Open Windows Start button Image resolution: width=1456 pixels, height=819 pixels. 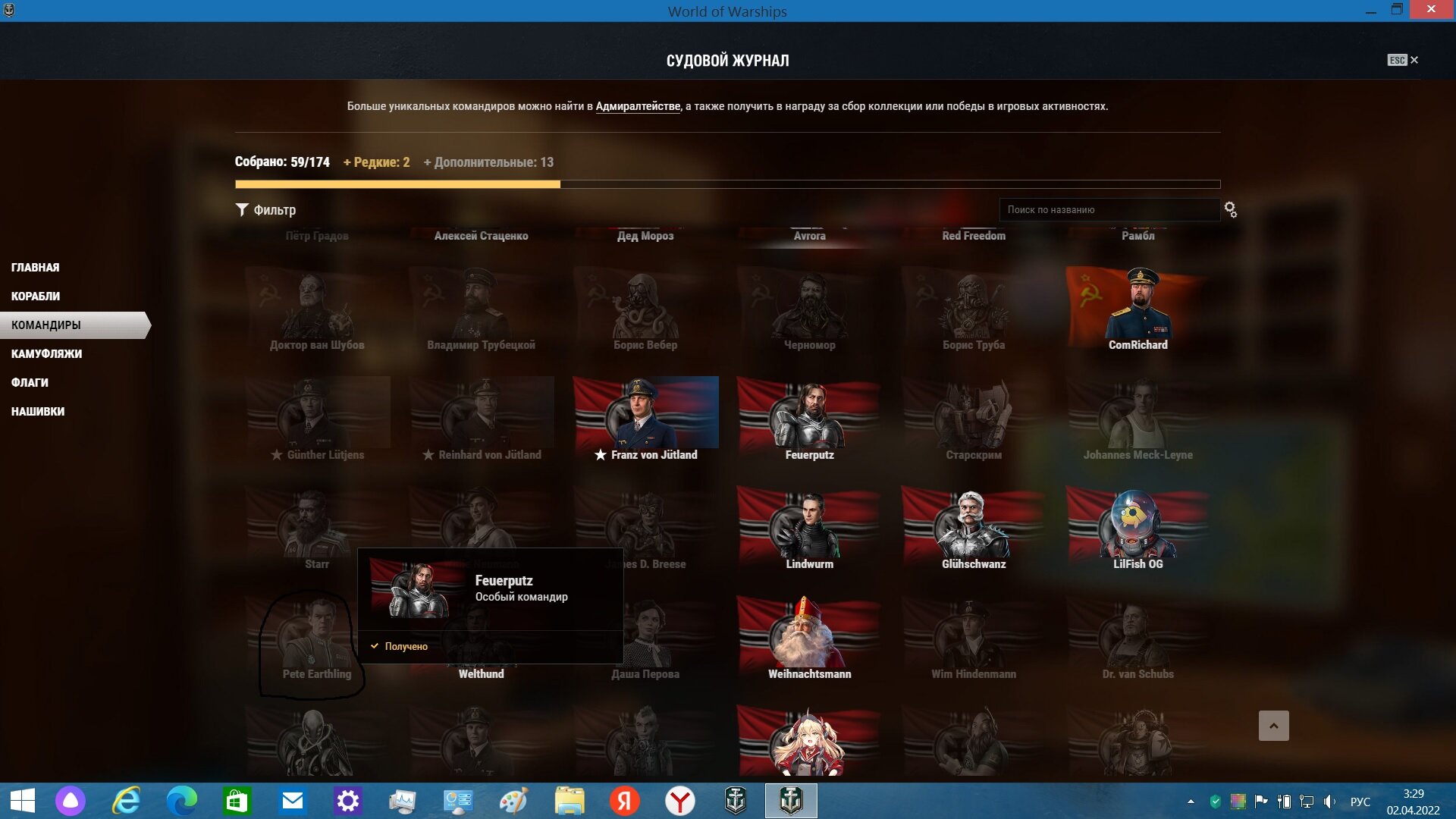click(x=23, y=801)
